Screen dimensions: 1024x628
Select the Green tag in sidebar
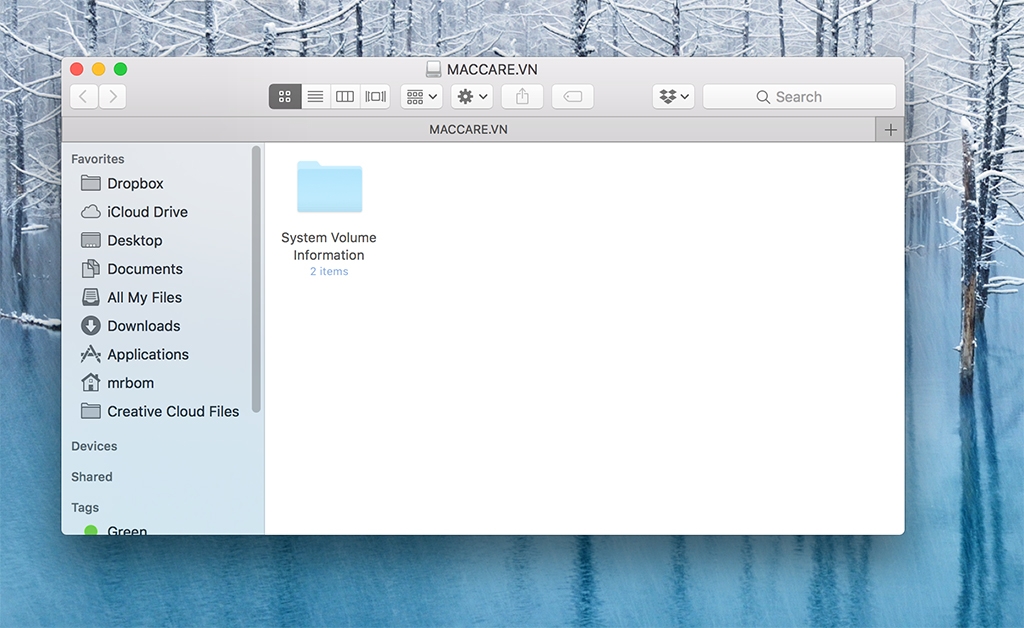tap(127, 530)
